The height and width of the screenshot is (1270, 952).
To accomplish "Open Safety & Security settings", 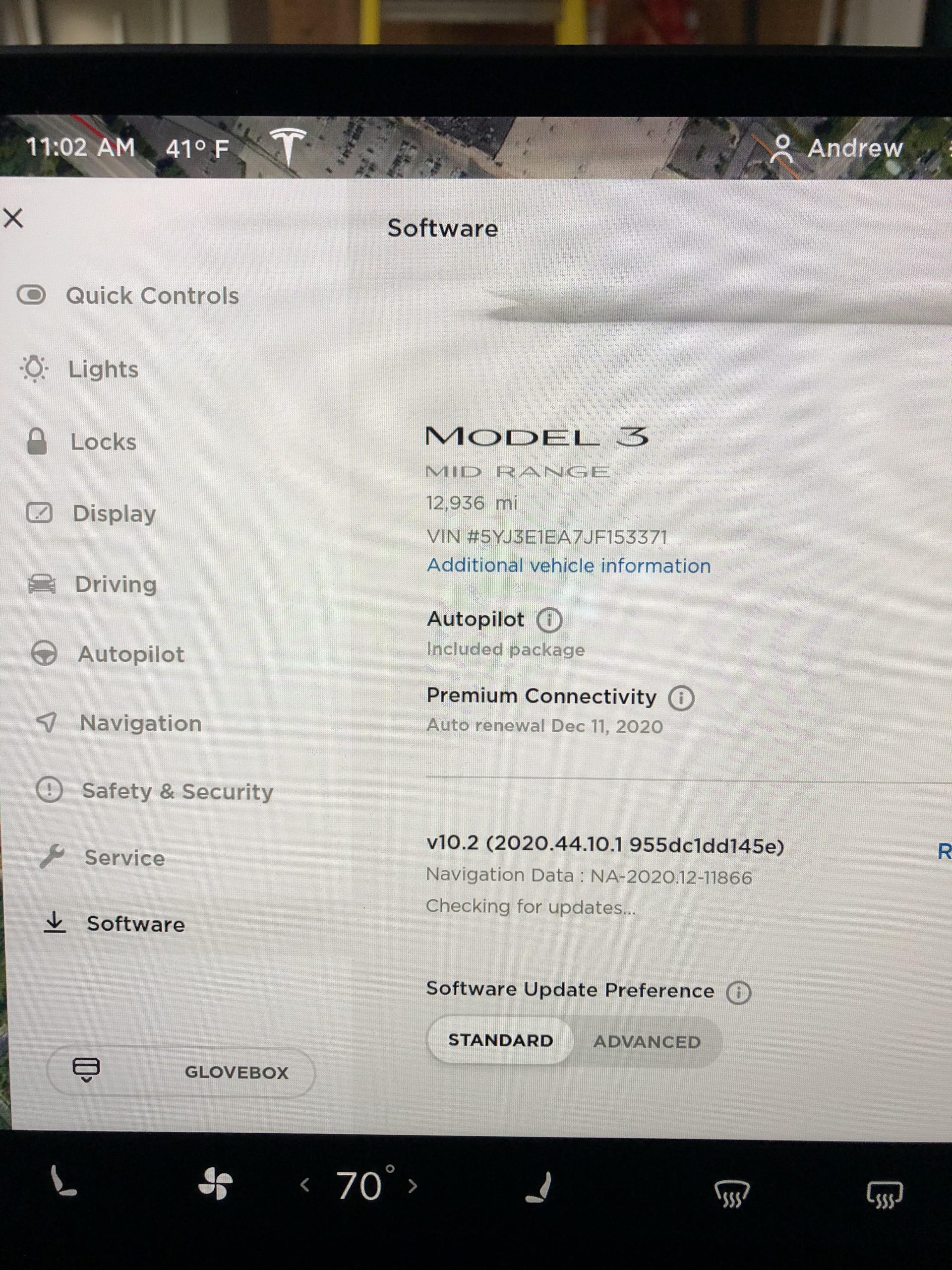I will 155,791.
